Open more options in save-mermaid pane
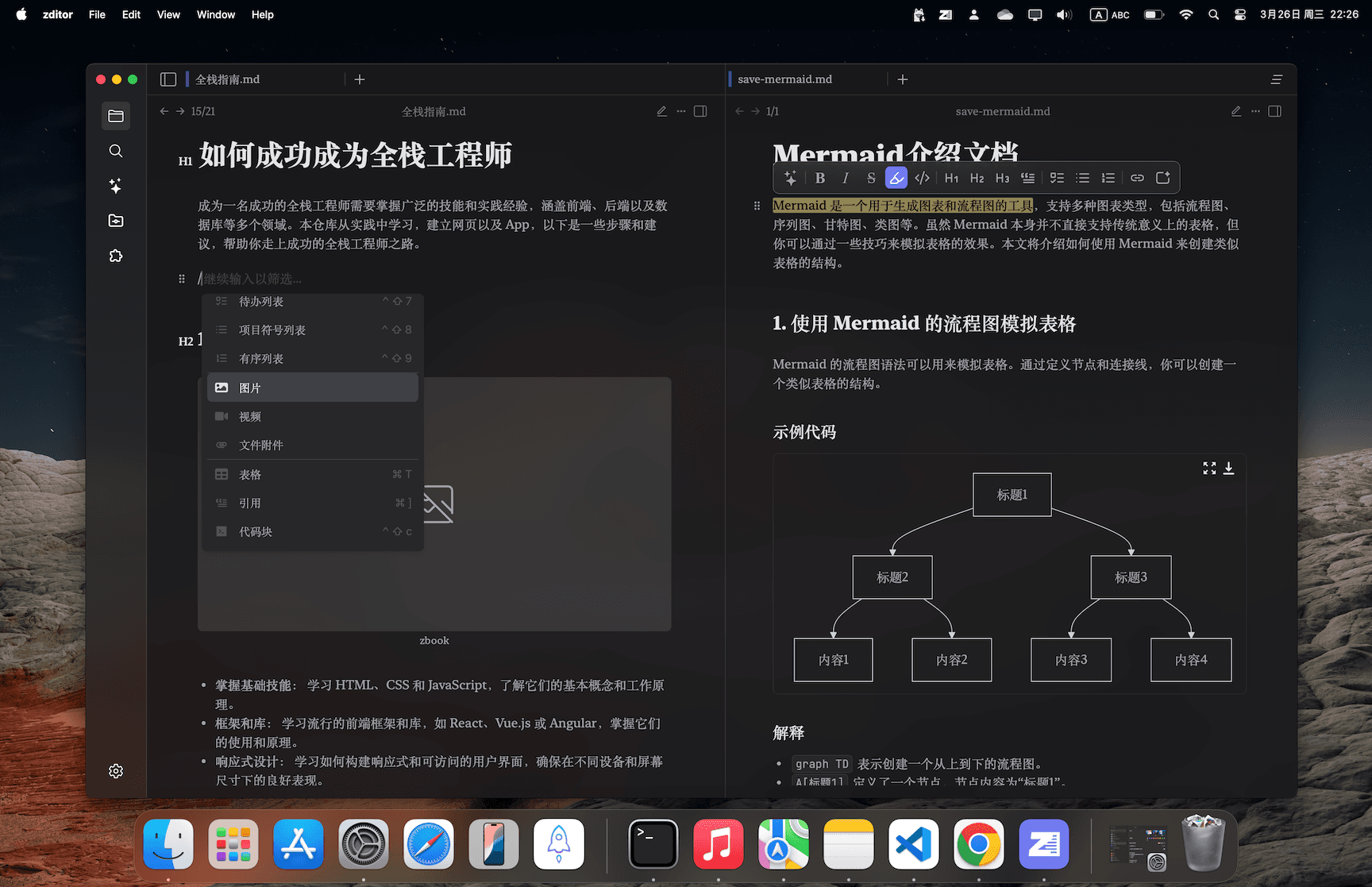Viewport: 1372px width, 887px height. point(1255,111)
